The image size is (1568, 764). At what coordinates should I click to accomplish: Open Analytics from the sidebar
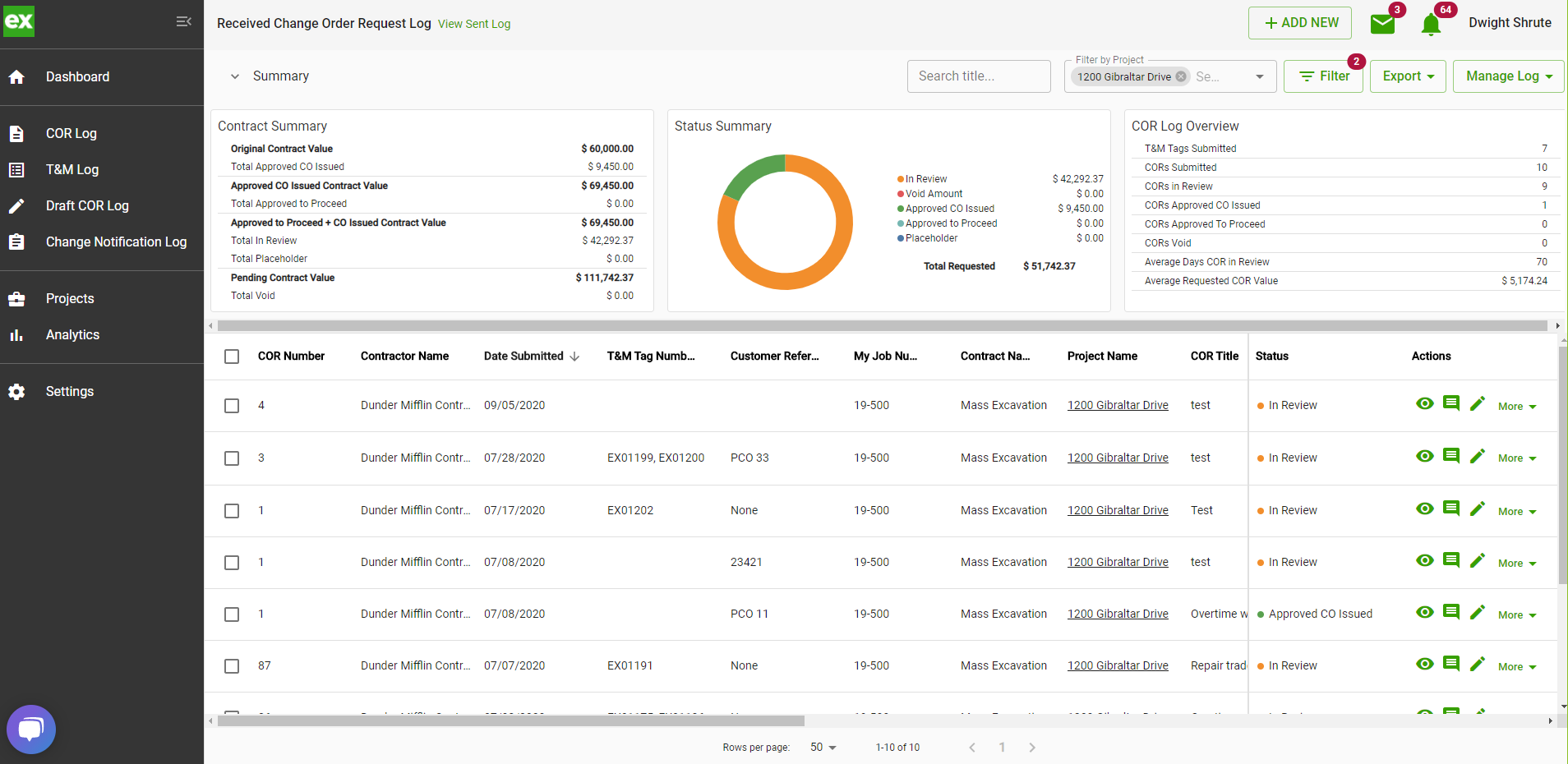pyautogui.click(x=72, y=334)
